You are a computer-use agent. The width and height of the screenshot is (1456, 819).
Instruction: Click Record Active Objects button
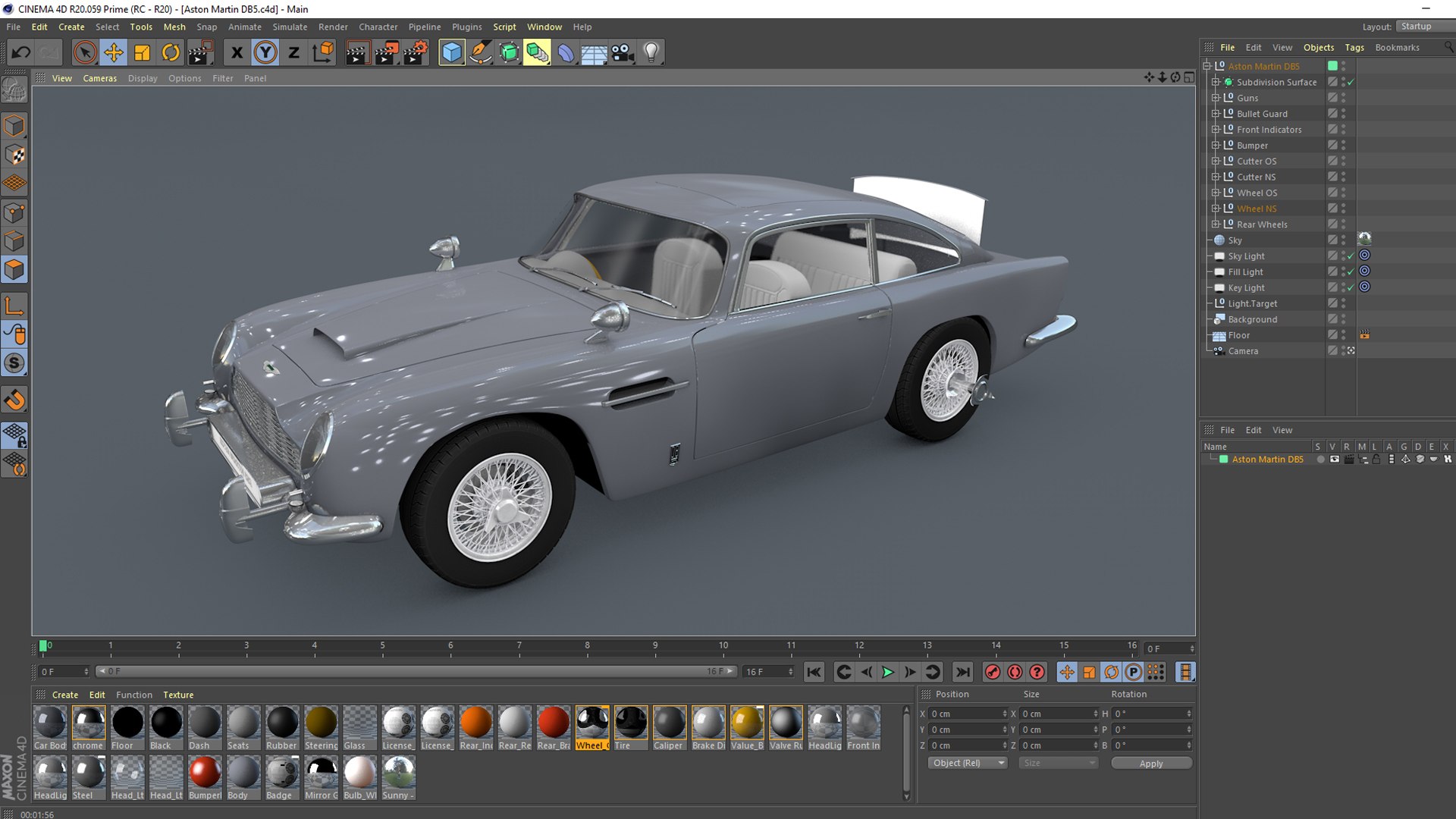(993, 672)
